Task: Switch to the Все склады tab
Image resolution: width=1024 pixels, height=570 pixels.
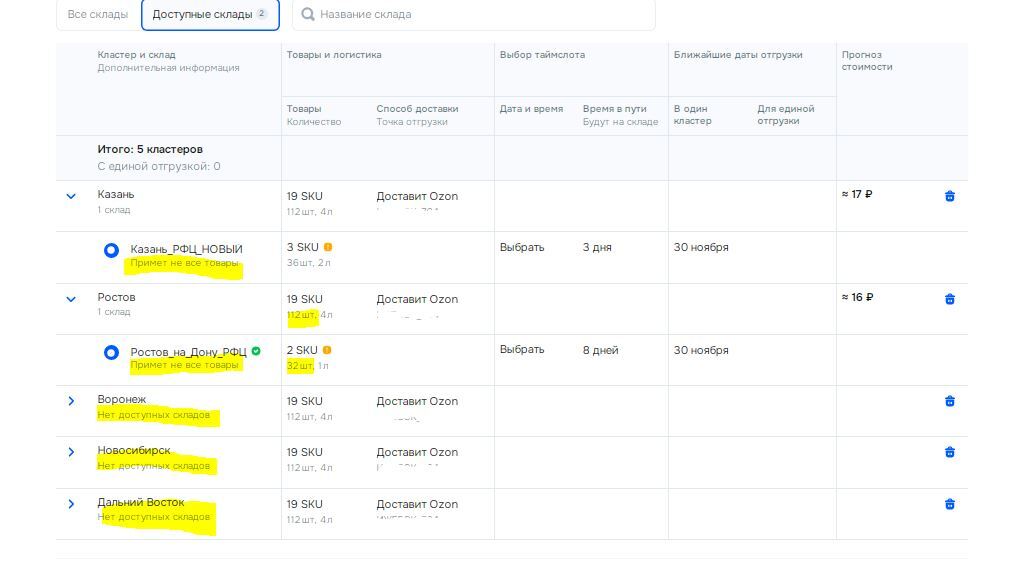Action: point(98,15)
